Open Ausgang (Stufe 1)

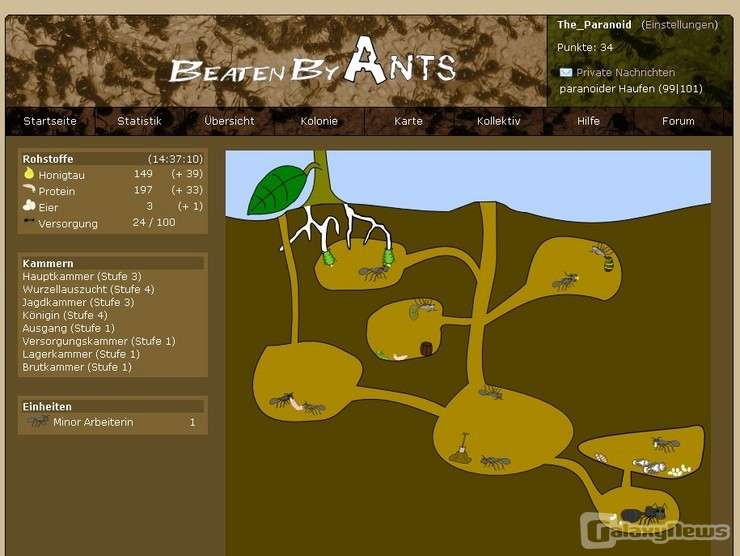[x=68, y=328]
